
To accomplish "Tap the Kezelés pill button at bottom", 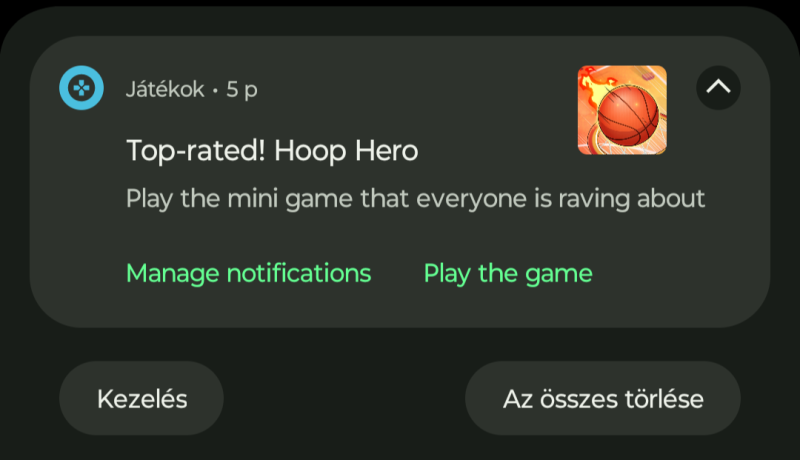I will 141,398.
